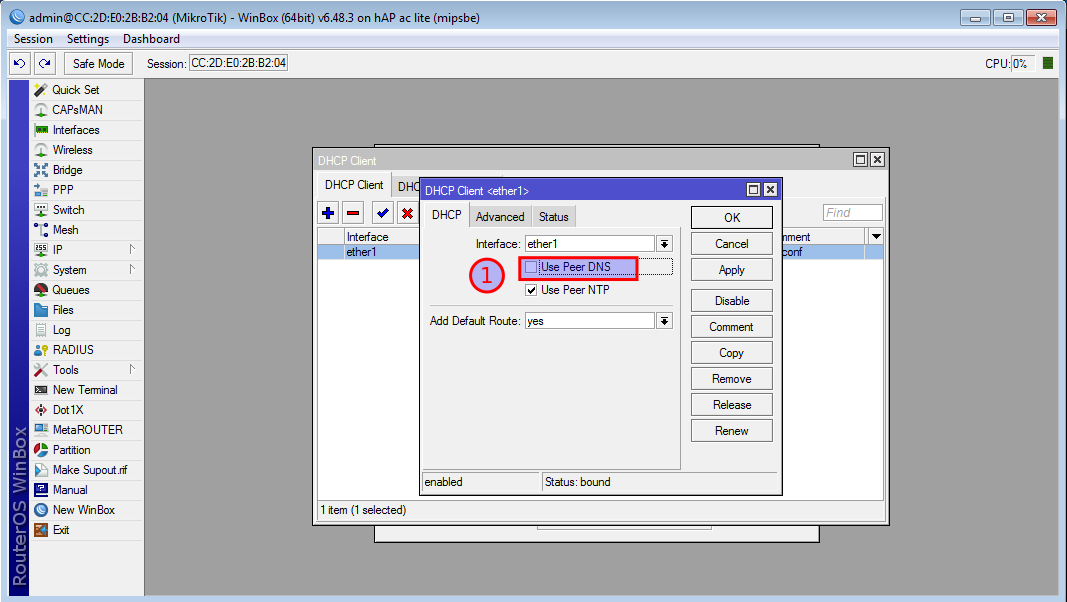This screenshot has height=602, width=1067.
Task: Click the OK button
Action: [x=732, y=218]
